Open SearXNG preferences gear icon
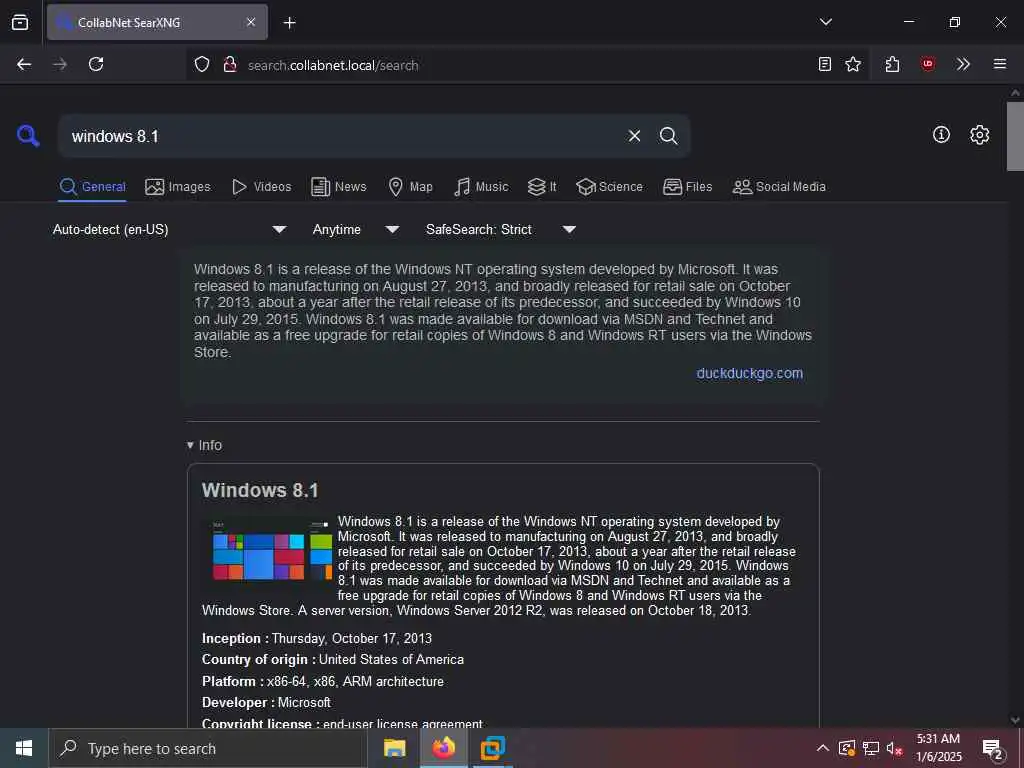Viewport: 1024px width, 768px height. click(x=980, y=135)
